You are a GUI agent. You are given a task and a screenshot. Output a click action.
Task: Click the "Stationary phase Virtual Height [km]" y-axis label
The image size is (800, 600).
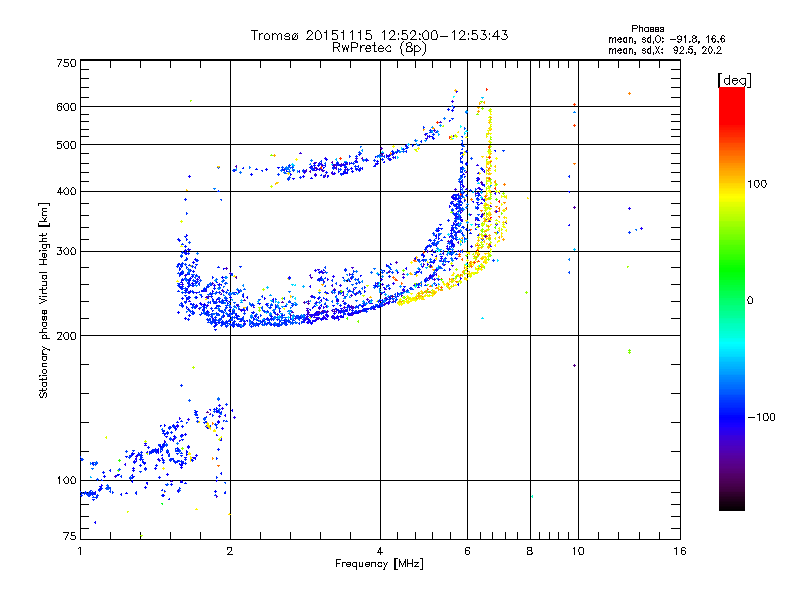(x=43, y=301)
